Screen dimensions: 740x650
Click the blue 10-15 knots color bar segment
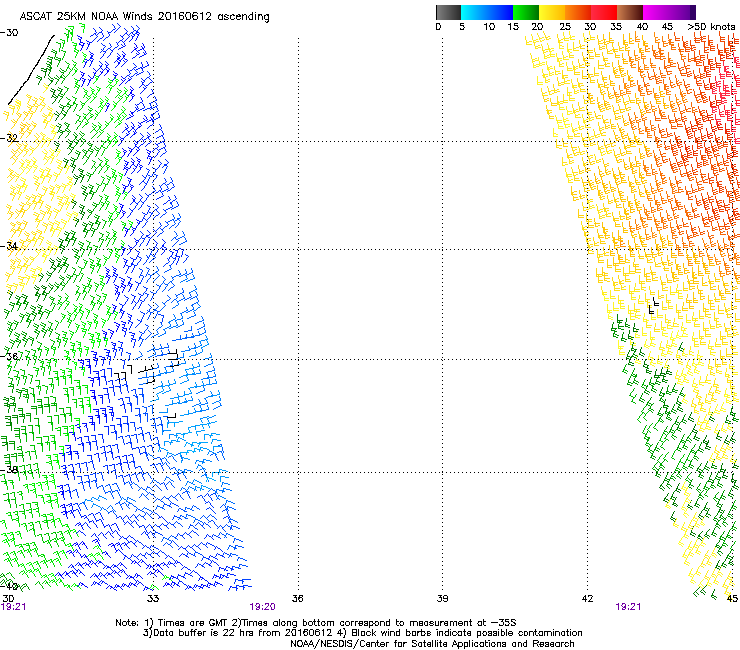click(500, 12)
